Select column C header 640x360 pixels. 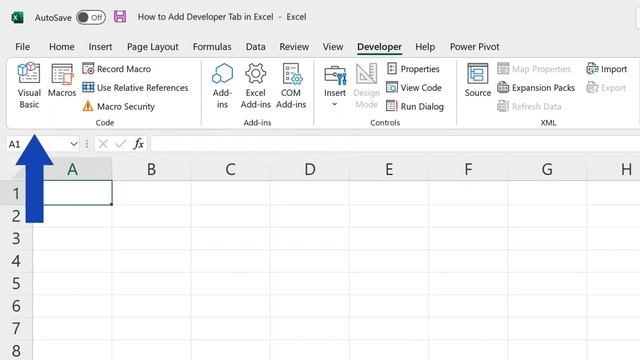click(231, 169)
